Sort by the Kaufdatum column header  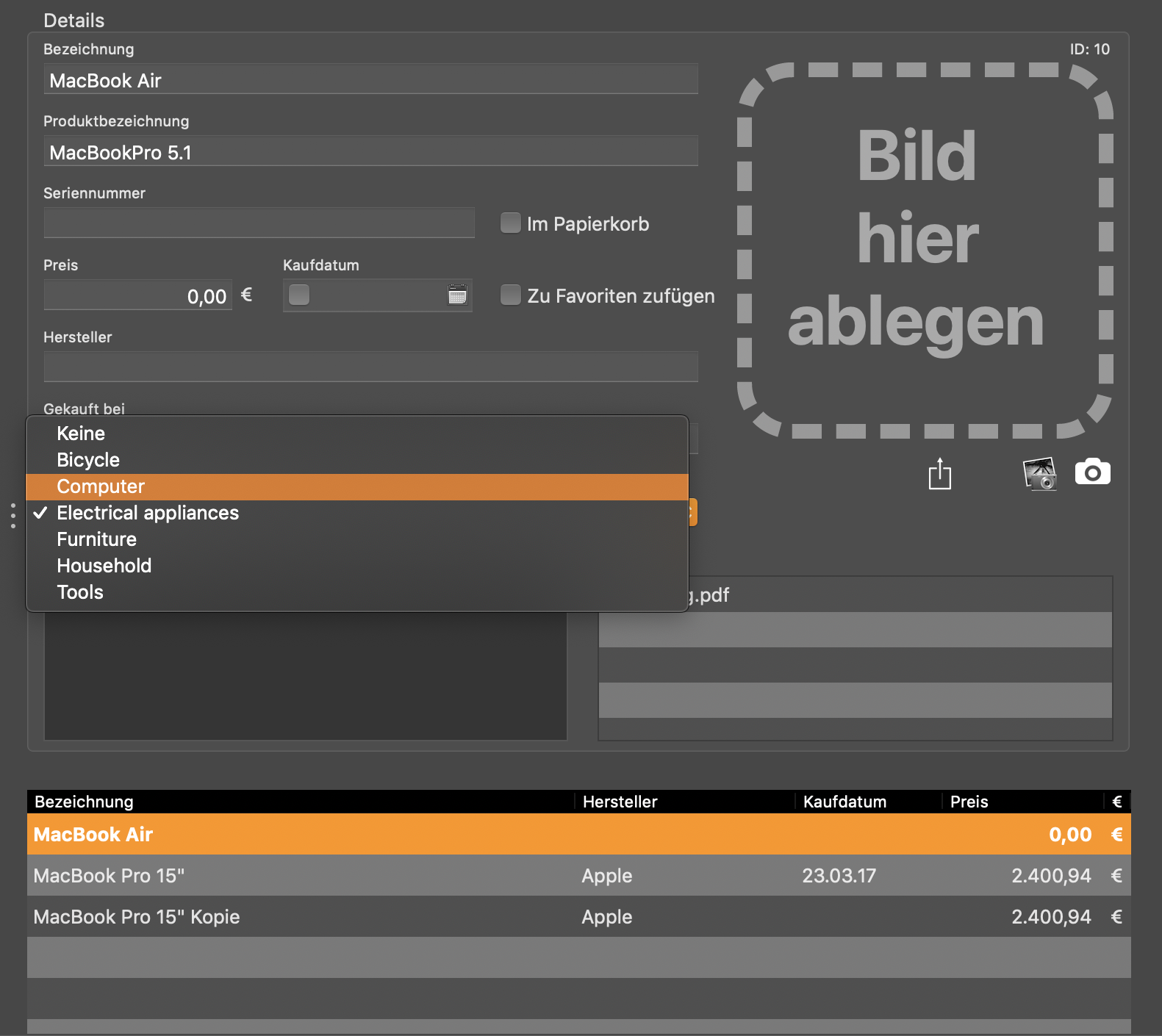tap(868, 802)
